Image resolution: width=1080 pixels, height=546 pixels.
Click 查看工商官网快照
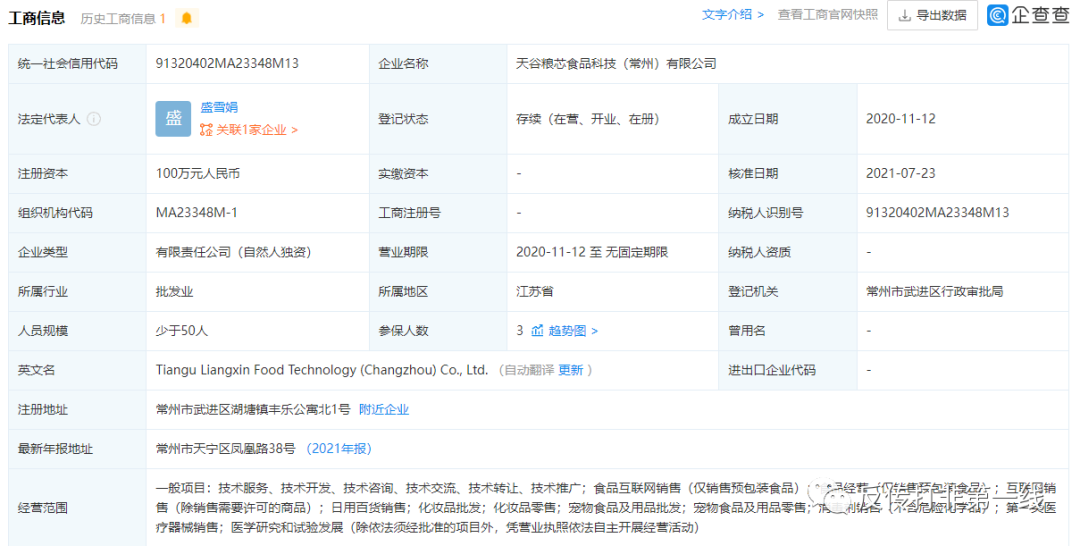828,14
